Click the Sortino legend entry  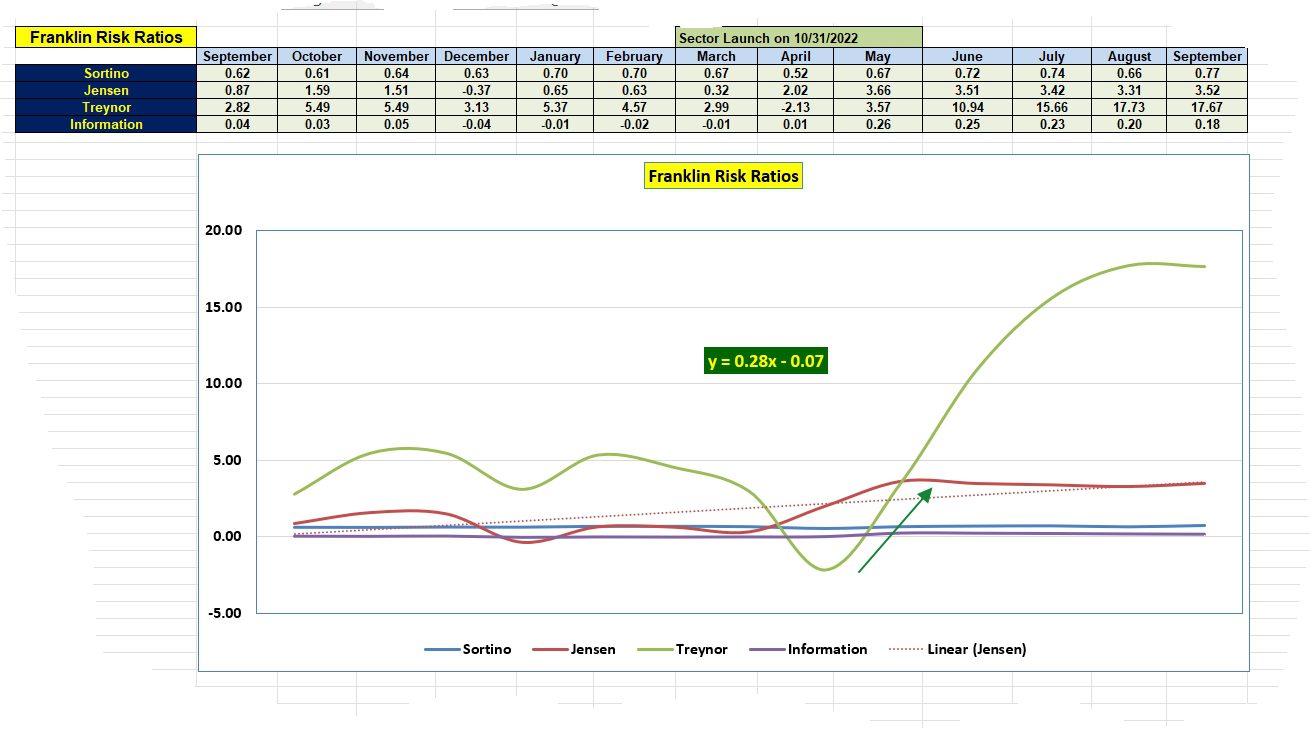pos(485,649)
